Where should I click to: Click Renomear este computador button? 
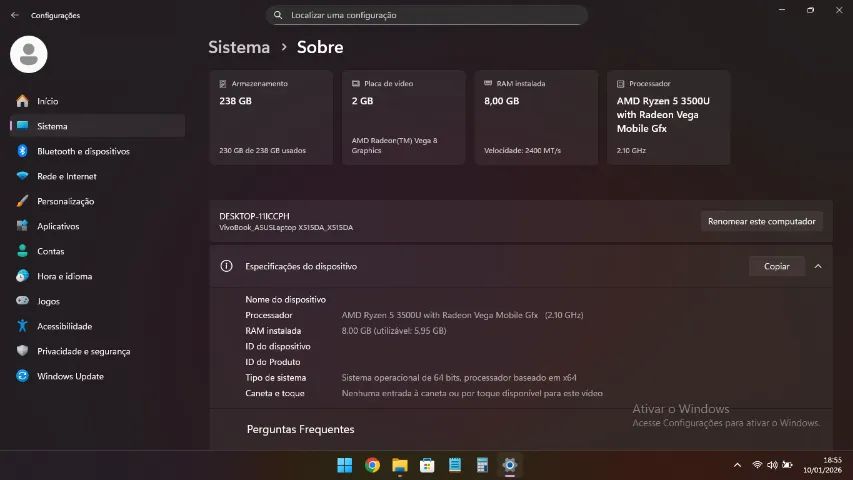[x=762, y=221]
